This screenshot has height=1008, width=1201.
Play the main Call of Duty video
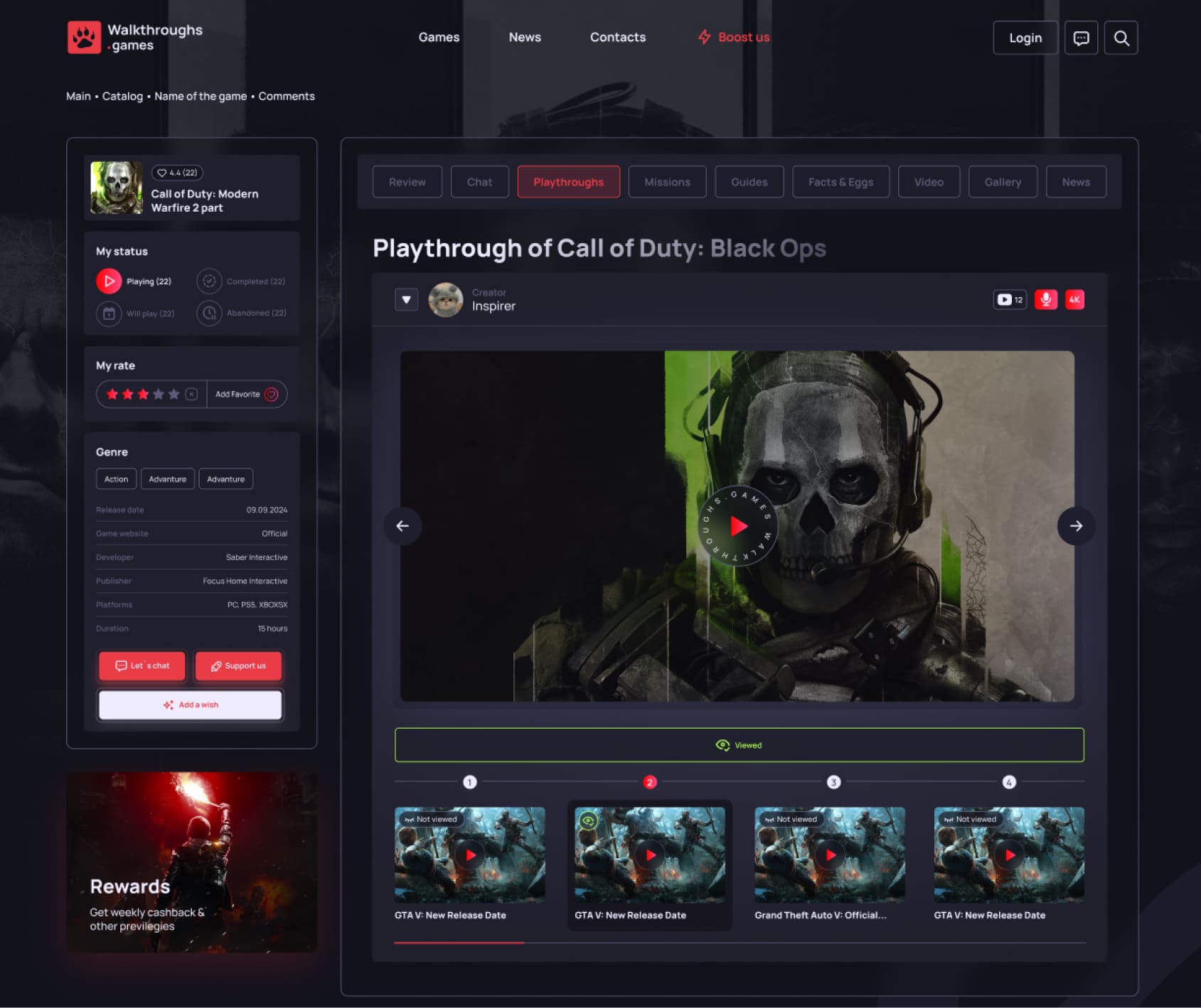click(738, 526)
